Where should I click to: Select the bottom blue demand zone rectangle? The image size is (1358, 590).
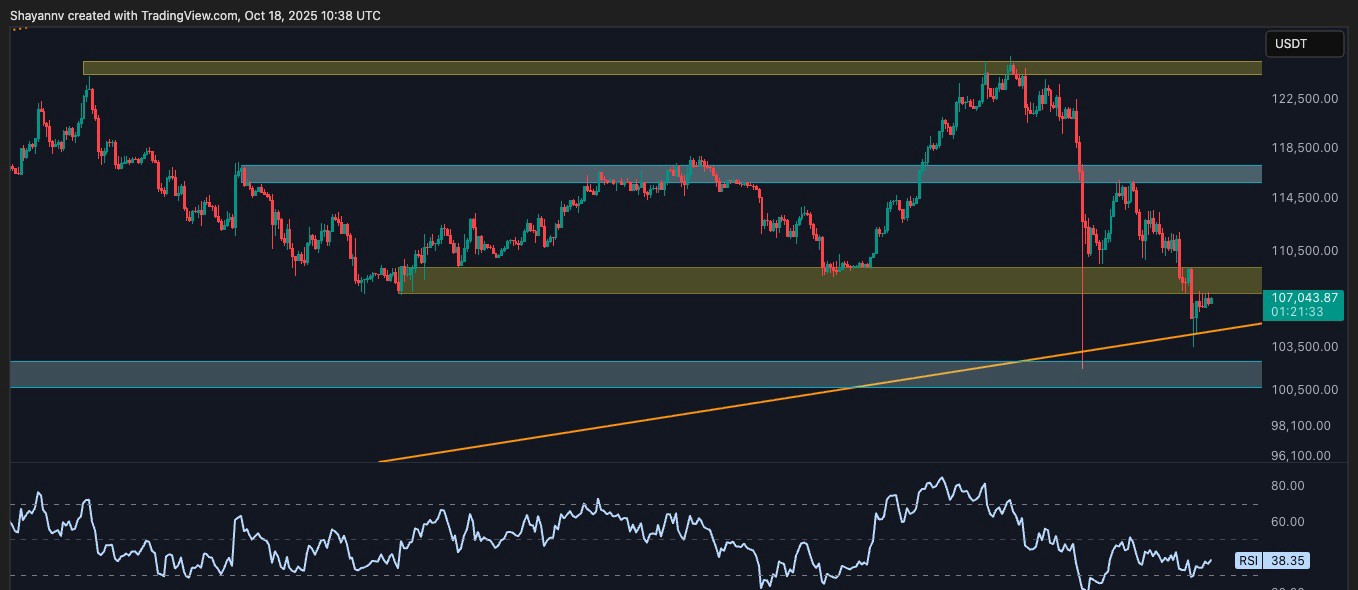[636, 374]
